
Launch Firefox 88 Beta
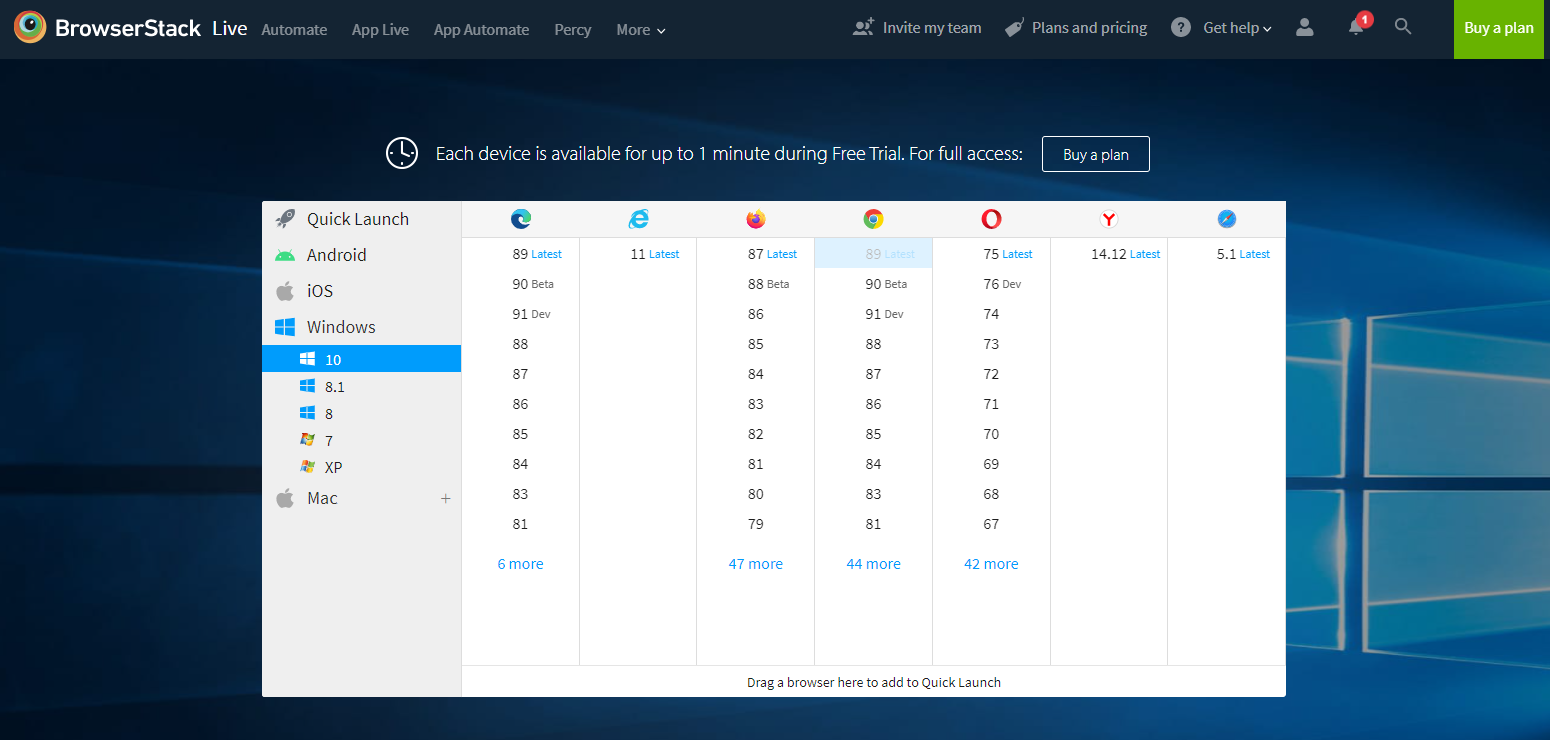click(756, 284)
